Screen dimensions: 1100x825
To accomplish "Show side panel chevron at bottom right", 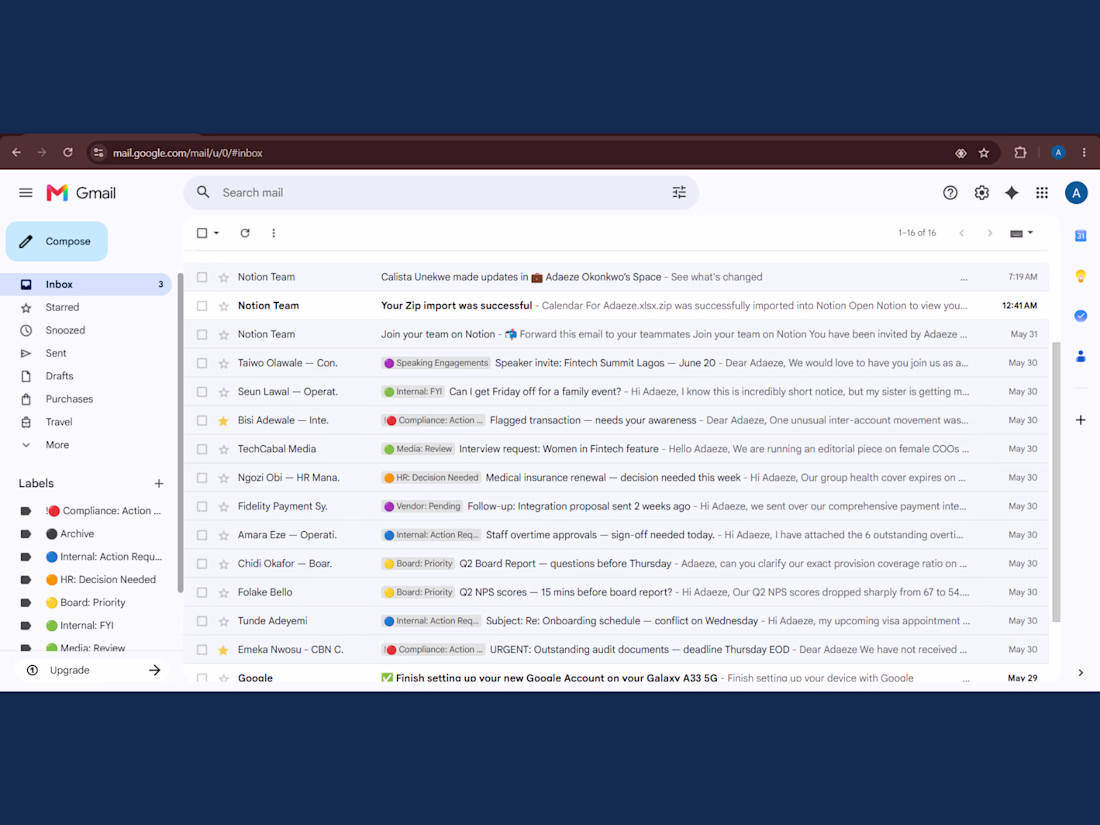I will pos(1080,673).
